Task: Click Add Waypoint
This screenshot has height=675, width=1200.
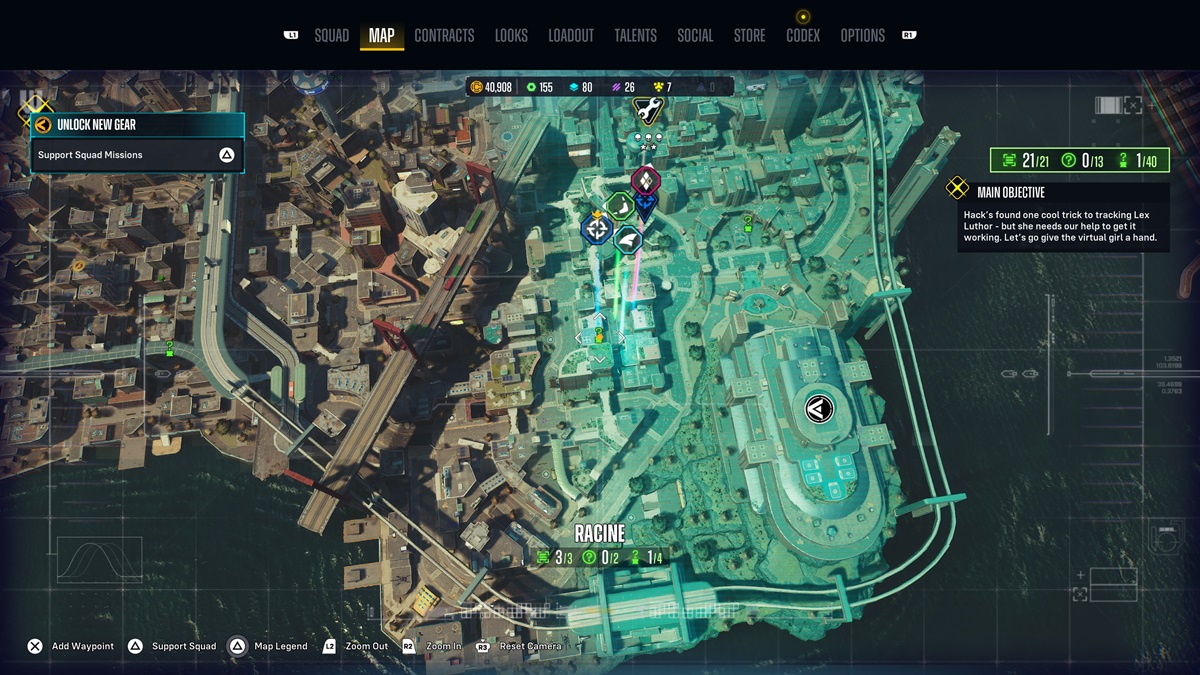Action: point(69,646)
